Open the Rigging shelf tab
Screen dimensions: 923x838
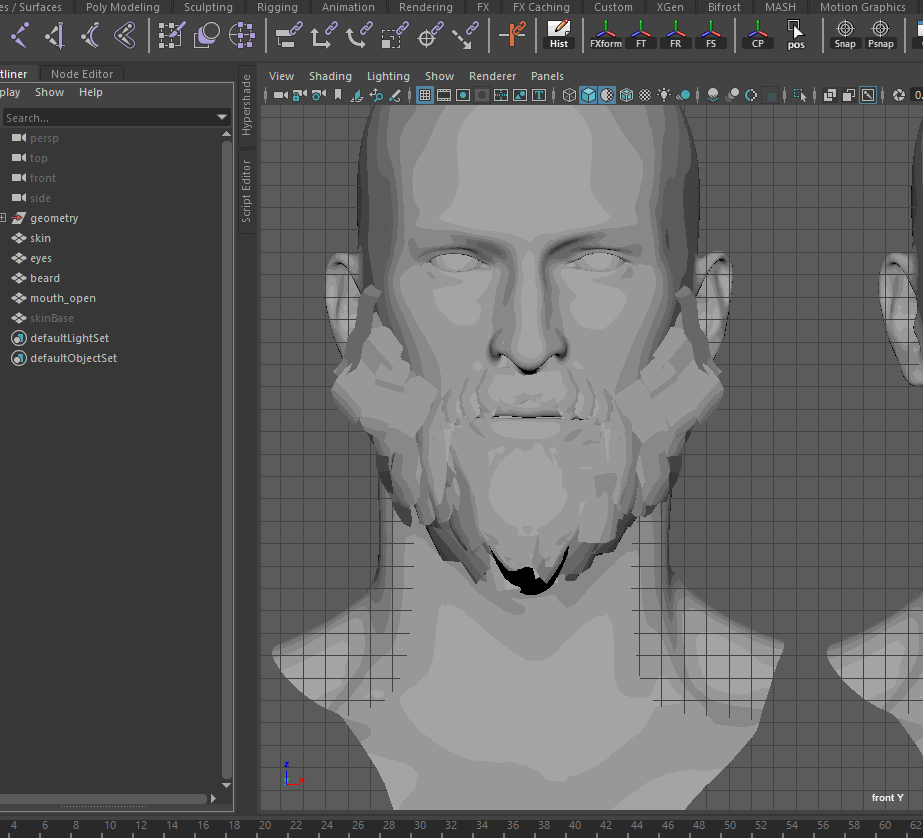(x=277, y=7)
